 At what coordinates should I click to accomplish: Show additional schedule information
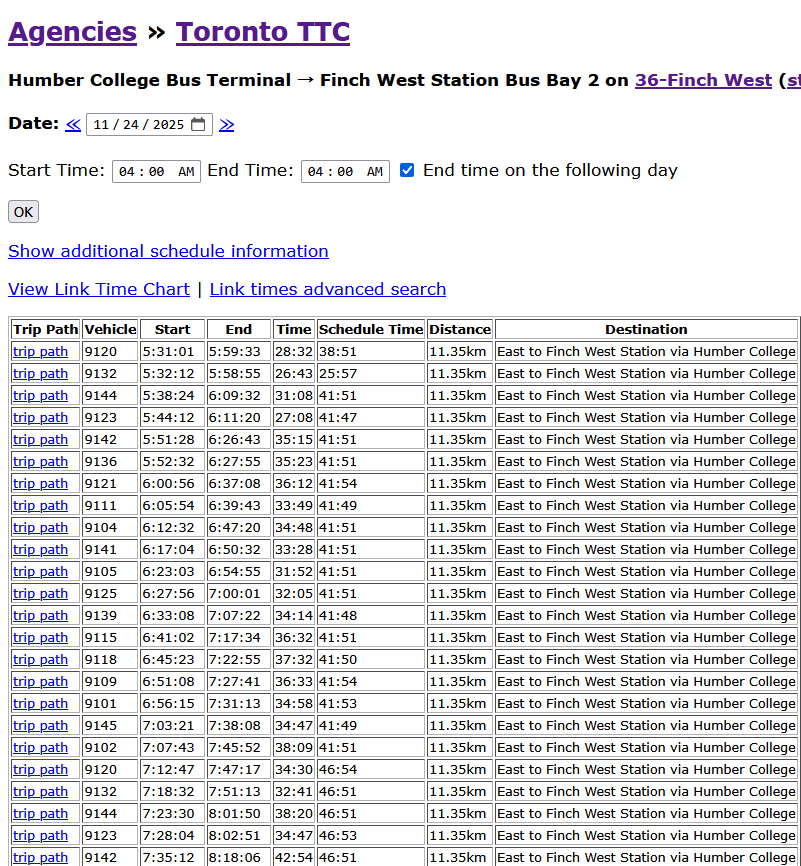(168, 251)
